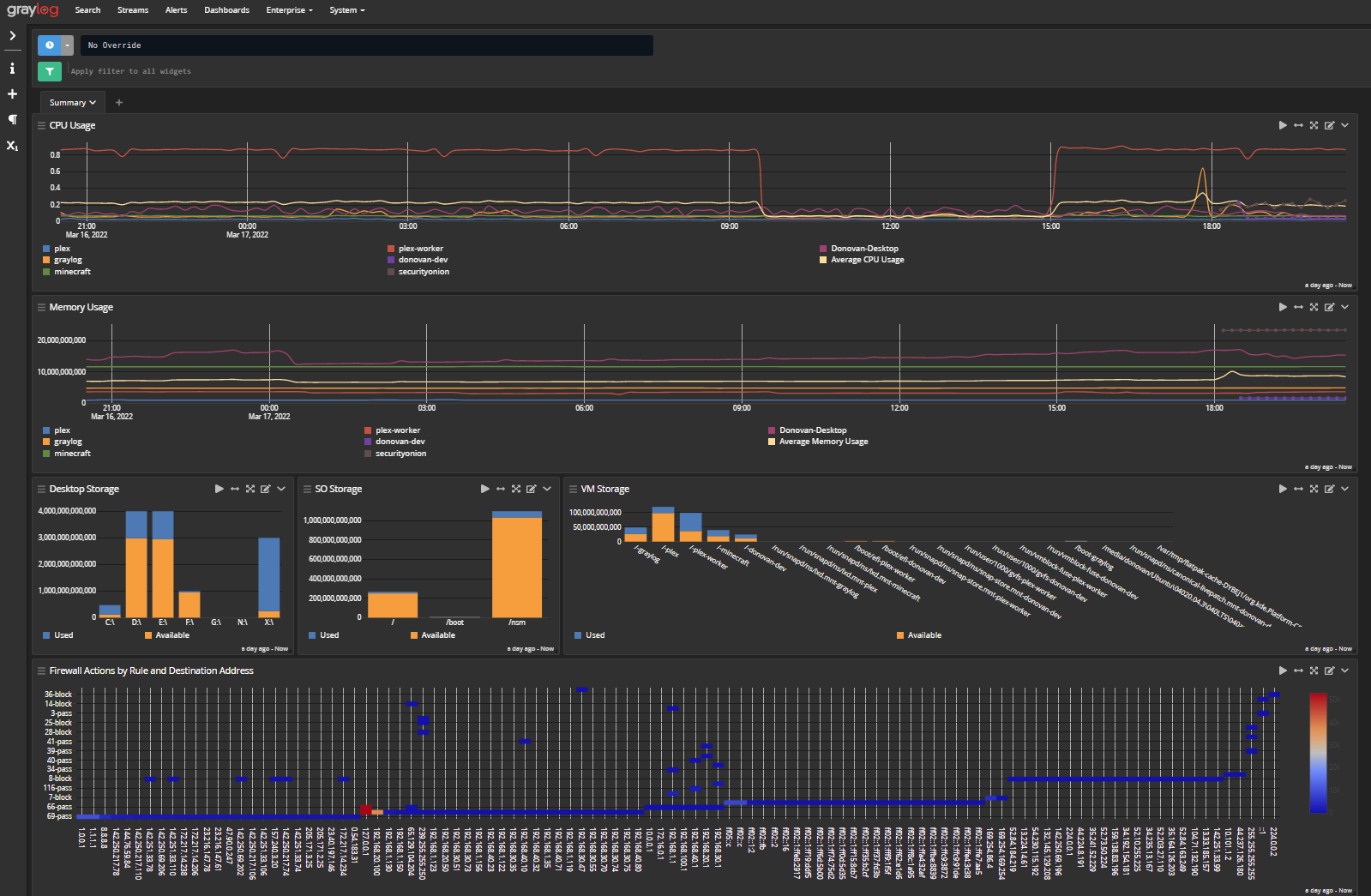1371x896 pixels.
Task: Expand the left sidebar with the chevron
Action: pos(12,36)
